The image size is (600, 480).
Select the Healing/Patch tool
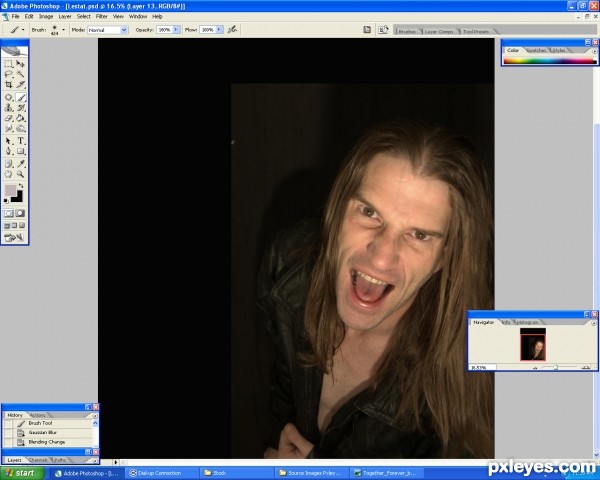click(x=8, y=97)
